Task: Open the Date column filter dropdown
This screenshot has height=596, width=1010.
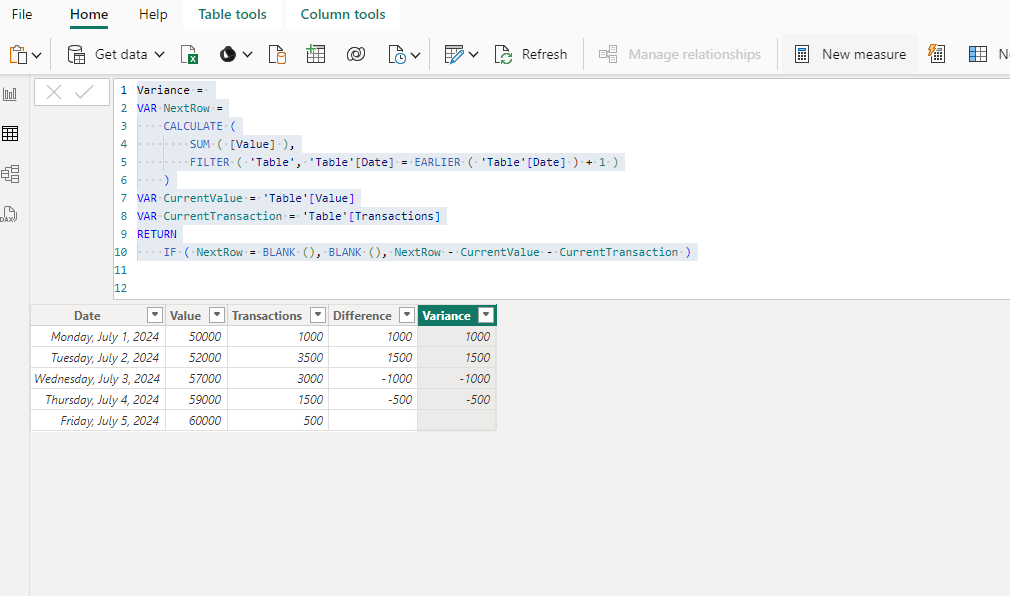Action: [155, 315]
